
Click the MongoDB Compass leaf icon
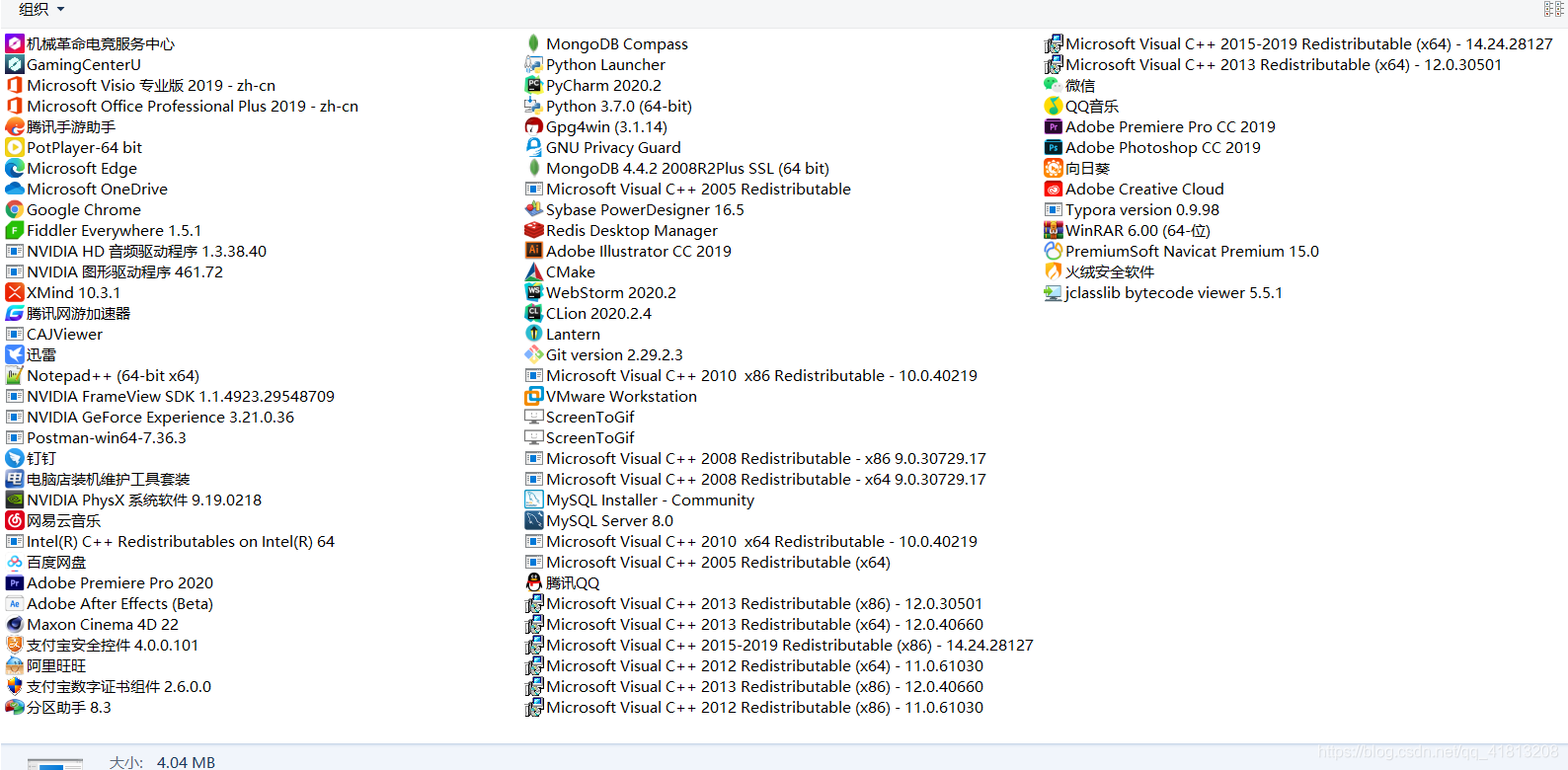pyautogui.click(x=534, y=43)
